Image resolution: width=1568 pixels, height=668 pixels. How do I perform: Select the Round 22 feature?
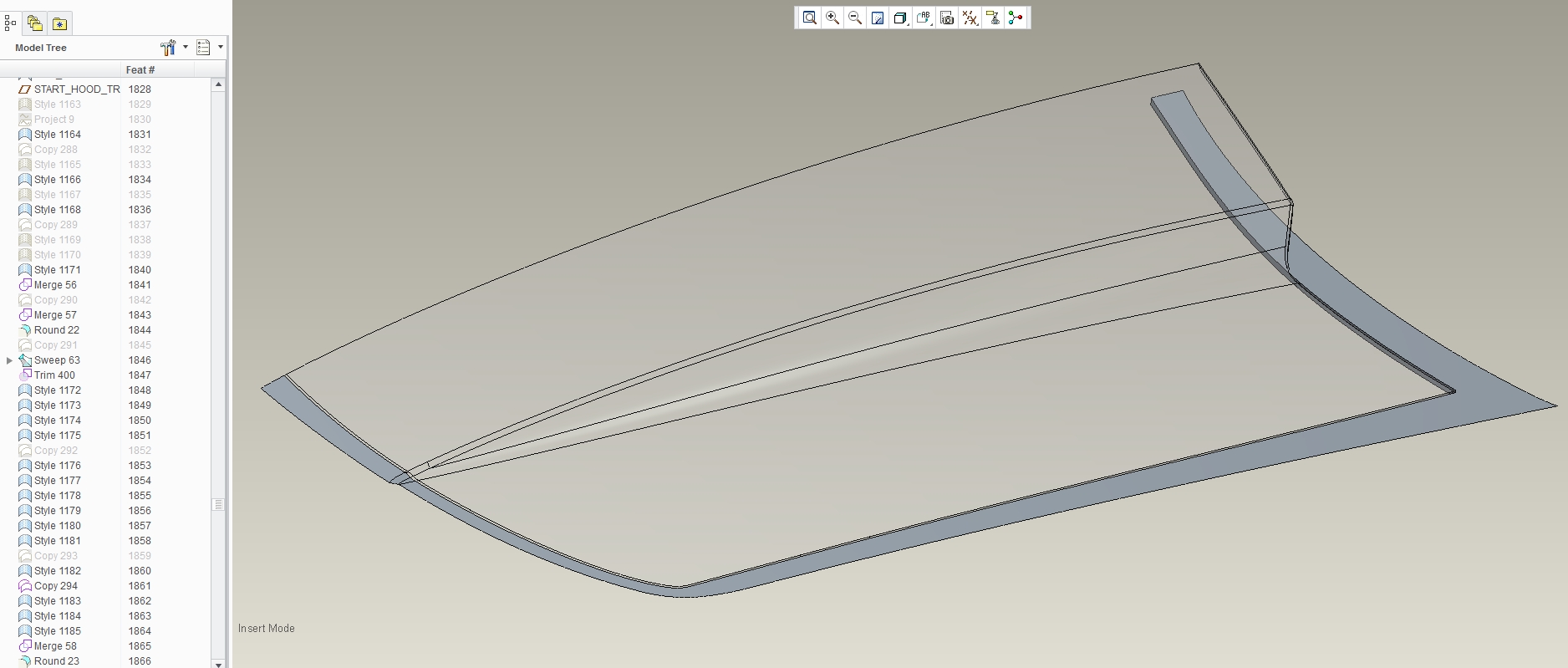coord(57,330)
